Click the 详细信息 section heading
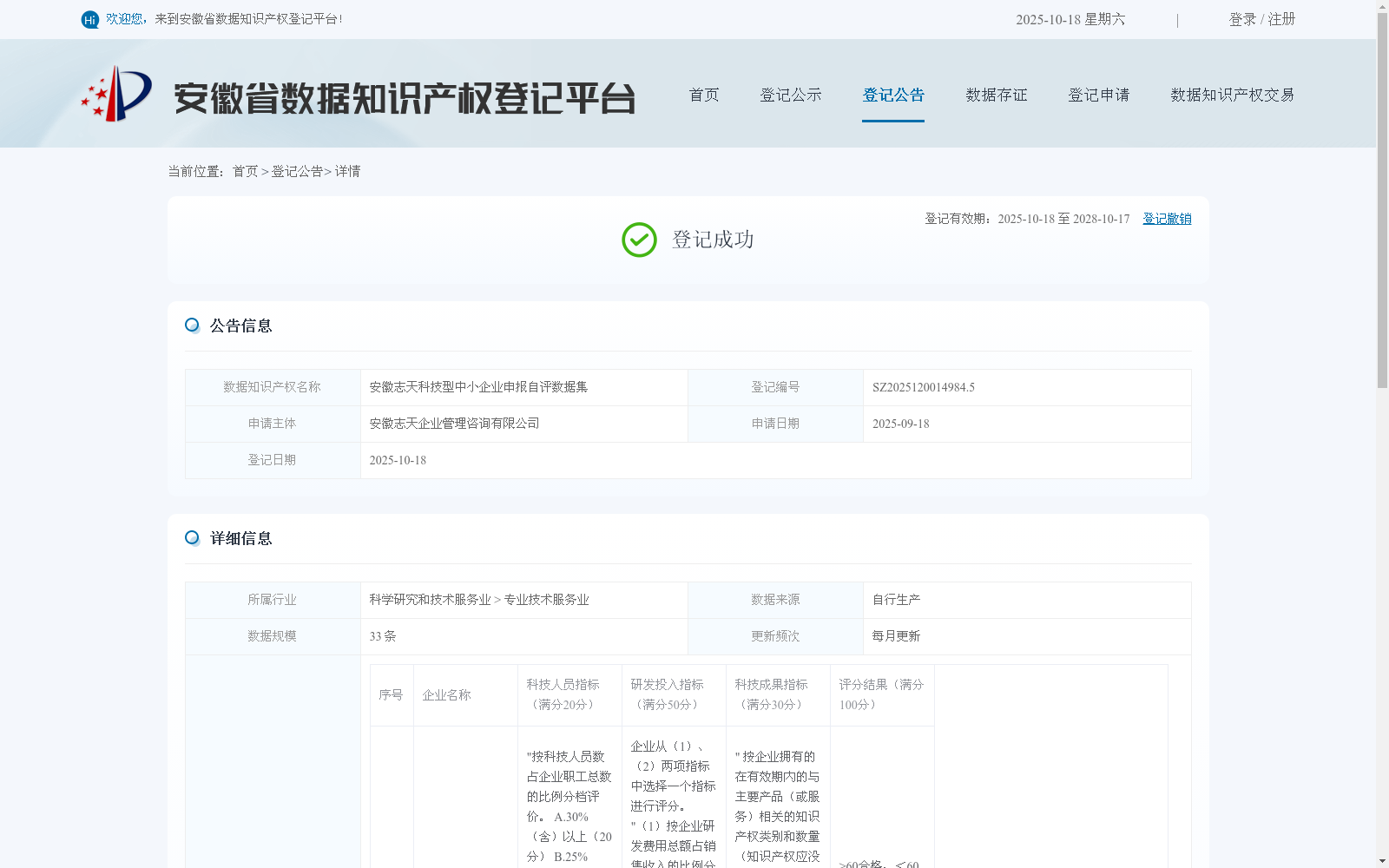1389x868 pixels. click(x=241, y=538)
